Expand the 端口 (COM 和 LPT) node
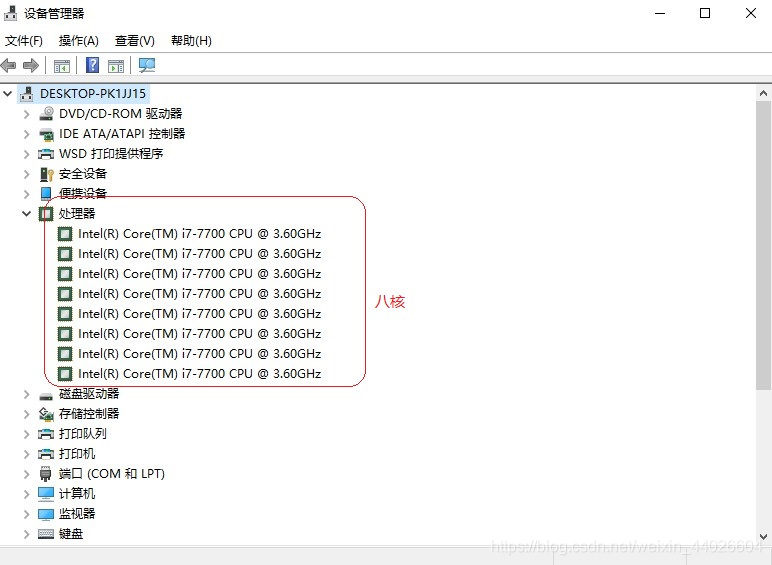 pos(27,474)
